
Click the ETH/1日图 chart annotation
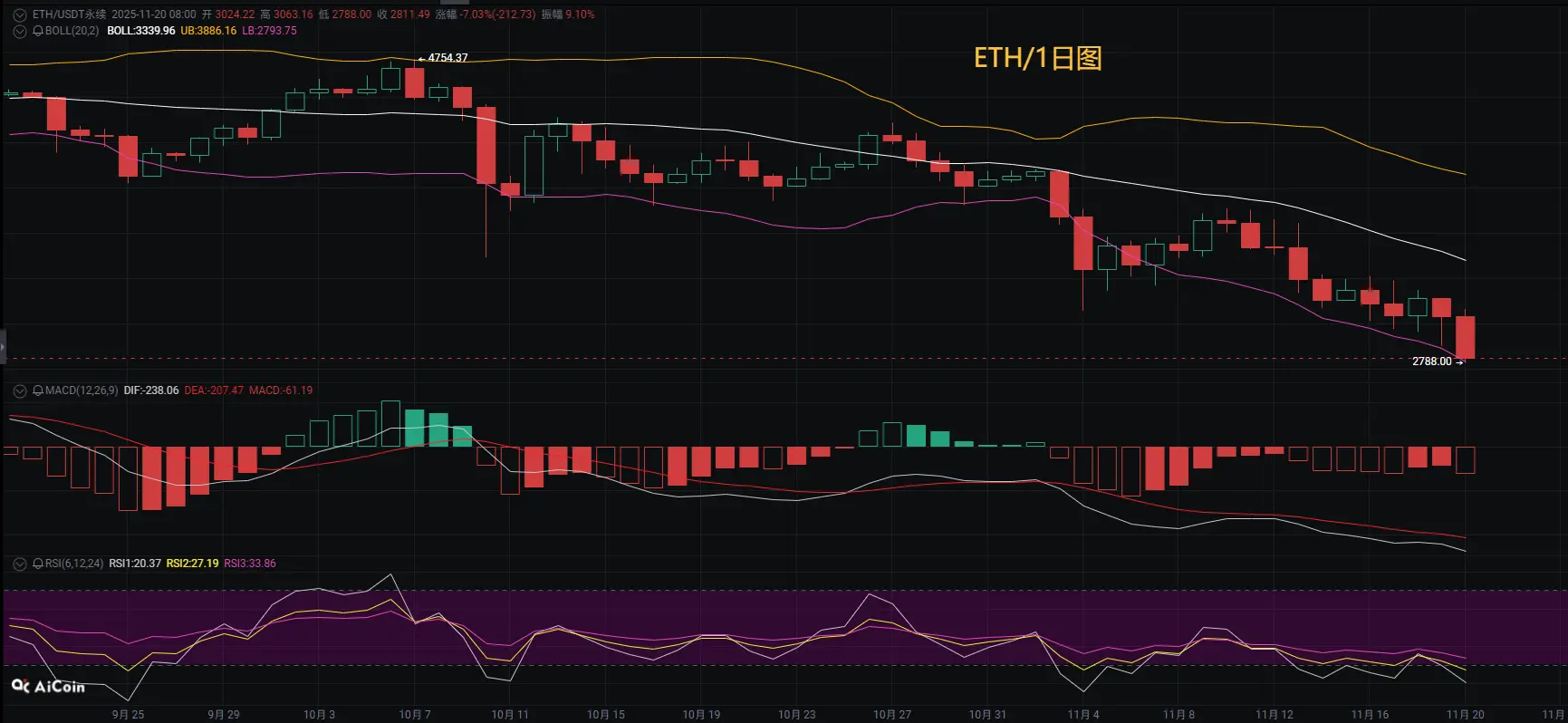click(x=1037, y=58)
